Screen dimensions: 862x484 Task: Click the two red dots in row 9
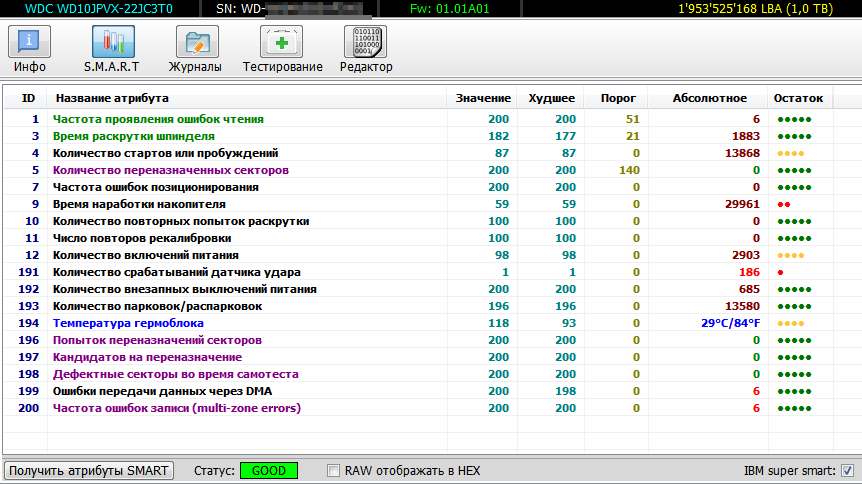pos(784,205)
